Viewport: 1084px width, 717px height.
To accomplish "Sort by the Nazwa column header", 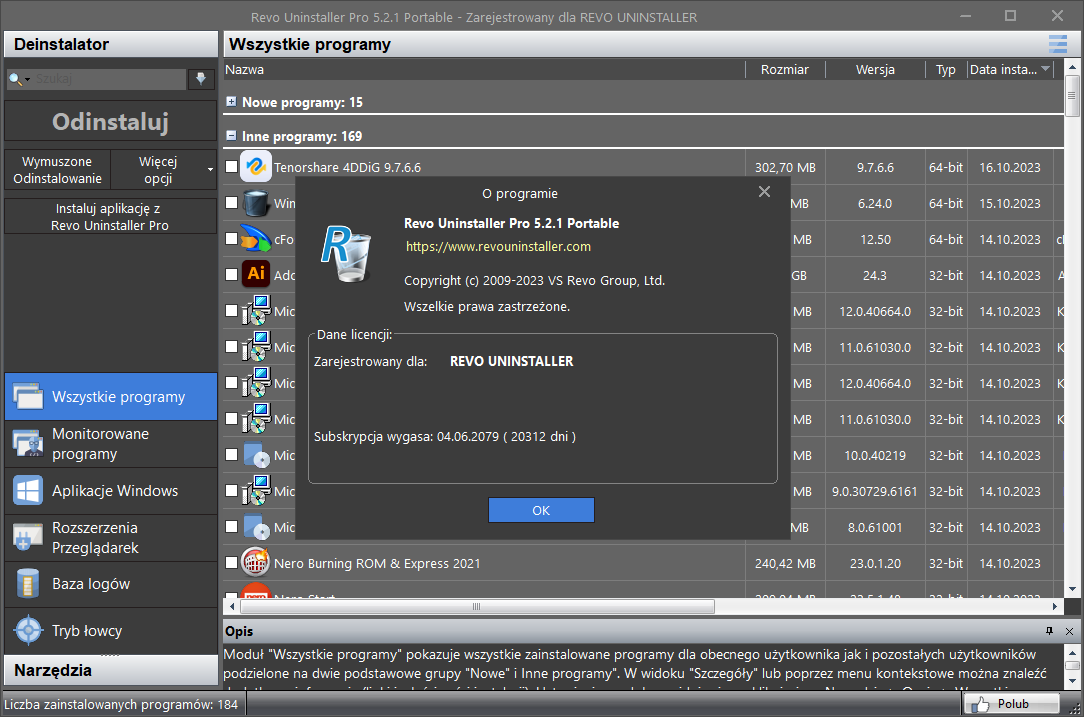I will tap(484, 70).
